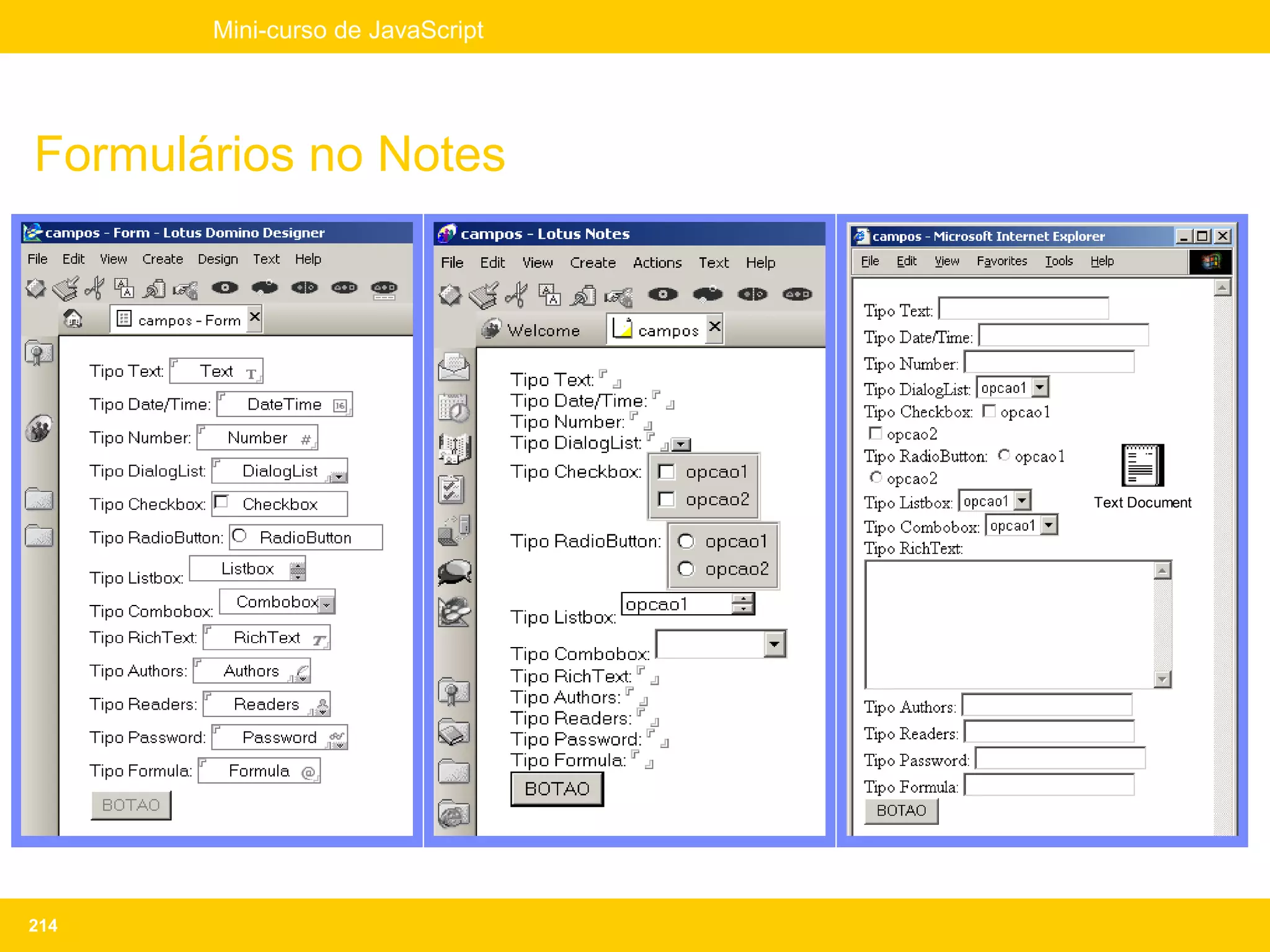Click the IE page scrollbar up arrow
This screenshot has width=1270, height=952.
1222,288
